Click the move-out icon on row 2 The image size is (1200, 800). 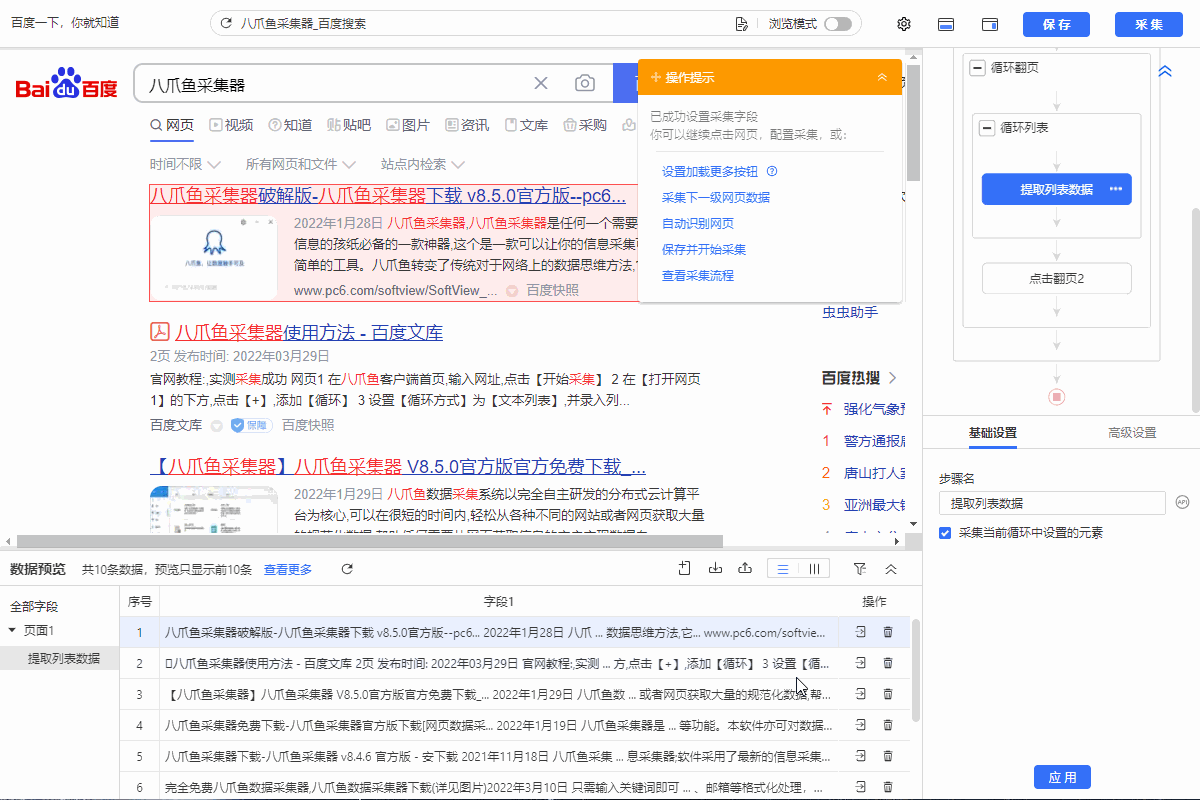(861, 663)
